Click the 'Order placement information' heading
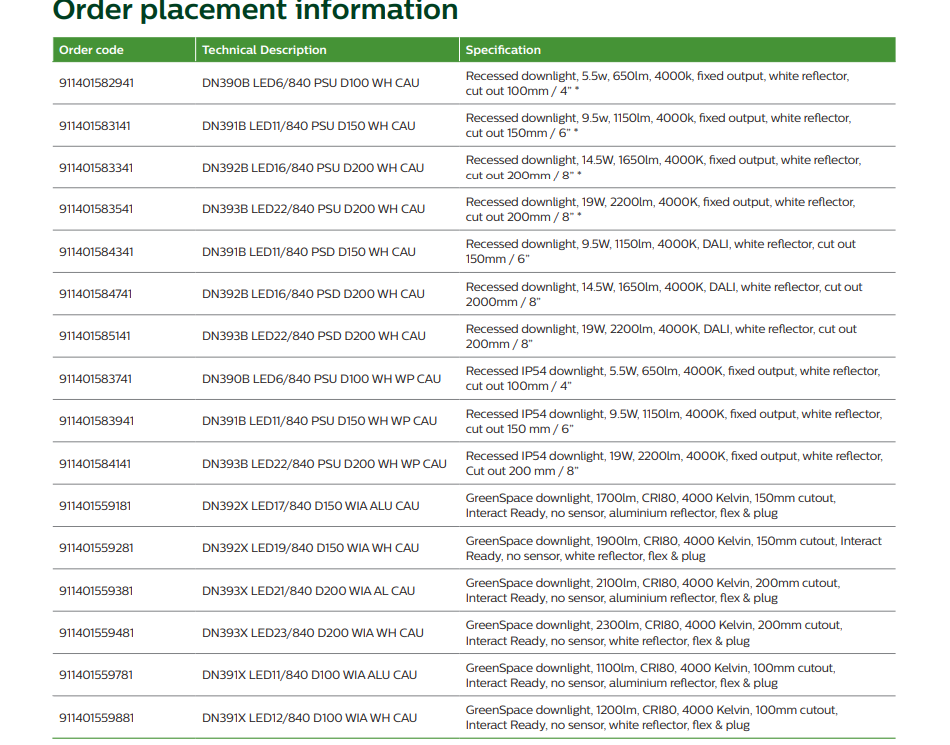The width and height of the screenshot is (950, 745). [255, 12]
